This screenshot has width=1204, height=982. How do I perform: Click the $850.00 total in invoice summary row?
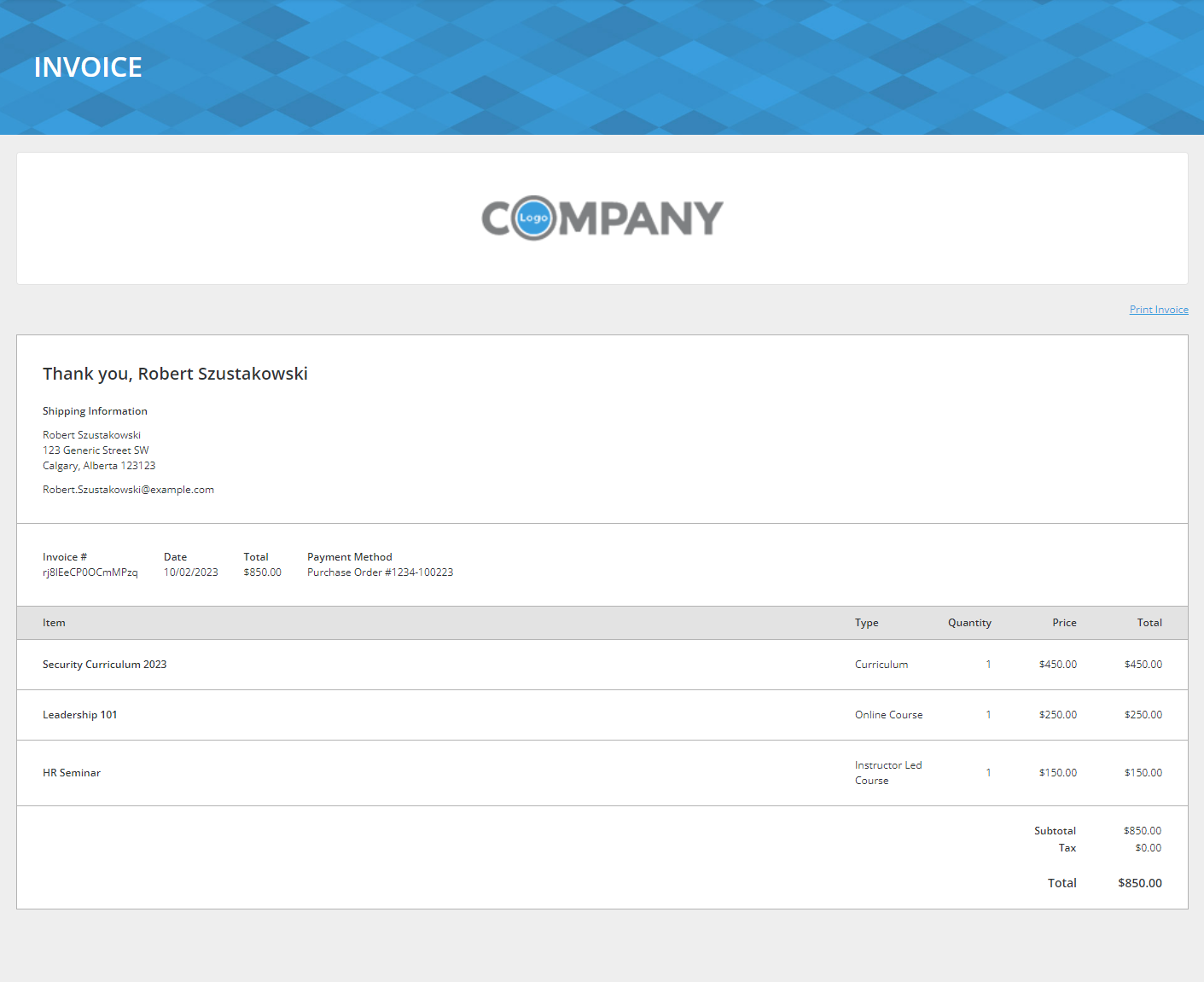click(x=263, y=572)
